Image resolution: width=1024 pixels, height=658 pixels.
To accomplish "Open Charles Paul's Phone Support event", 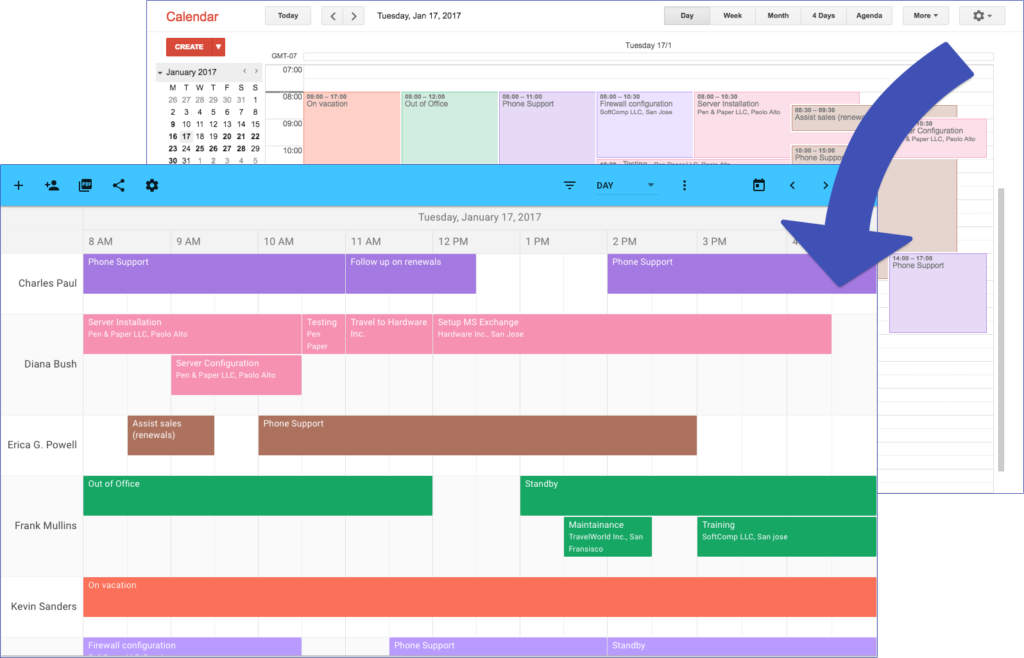I will click(200, 272).
